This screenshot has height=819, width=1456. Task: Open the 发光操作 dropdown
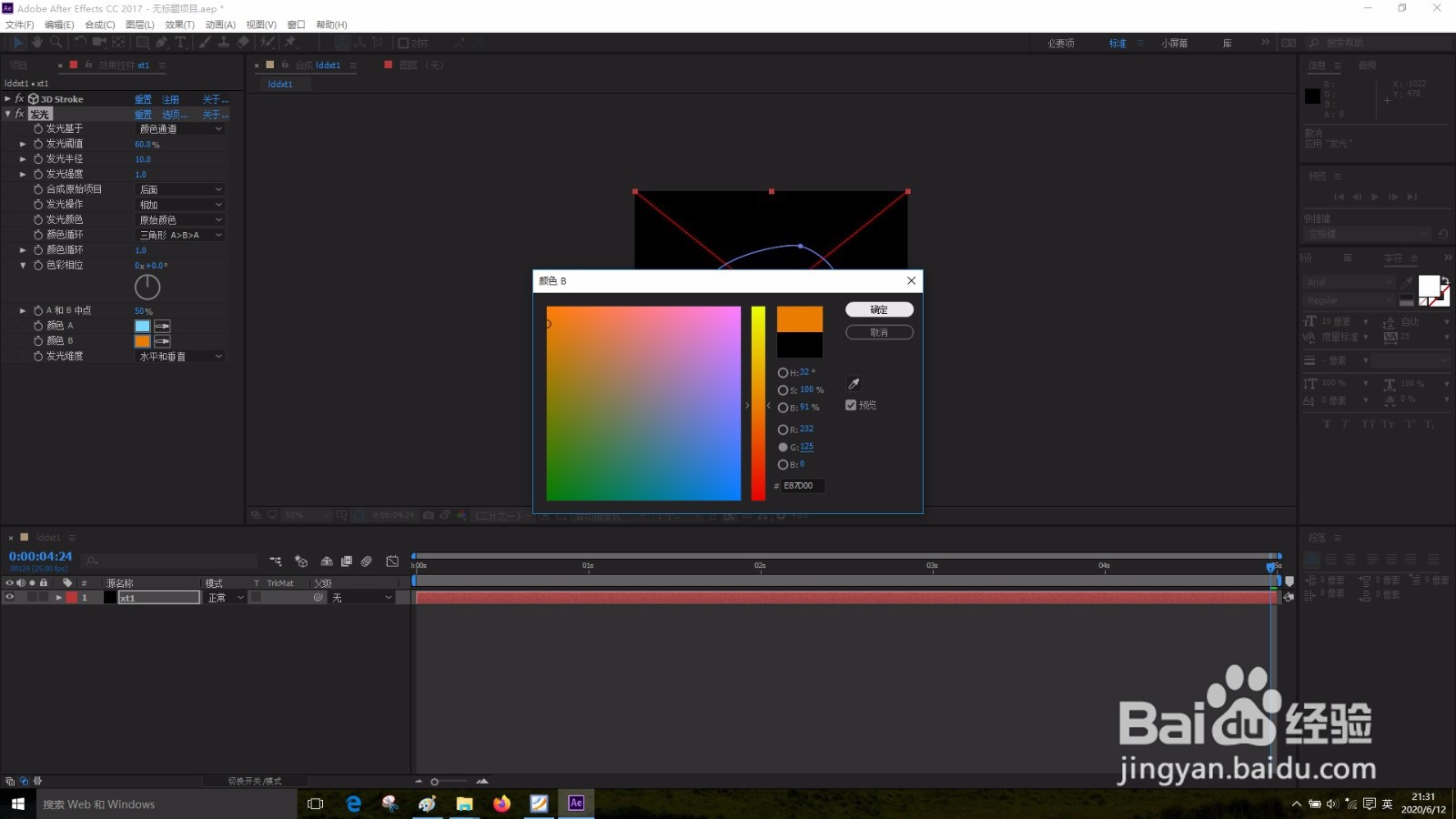click(180, 205)
